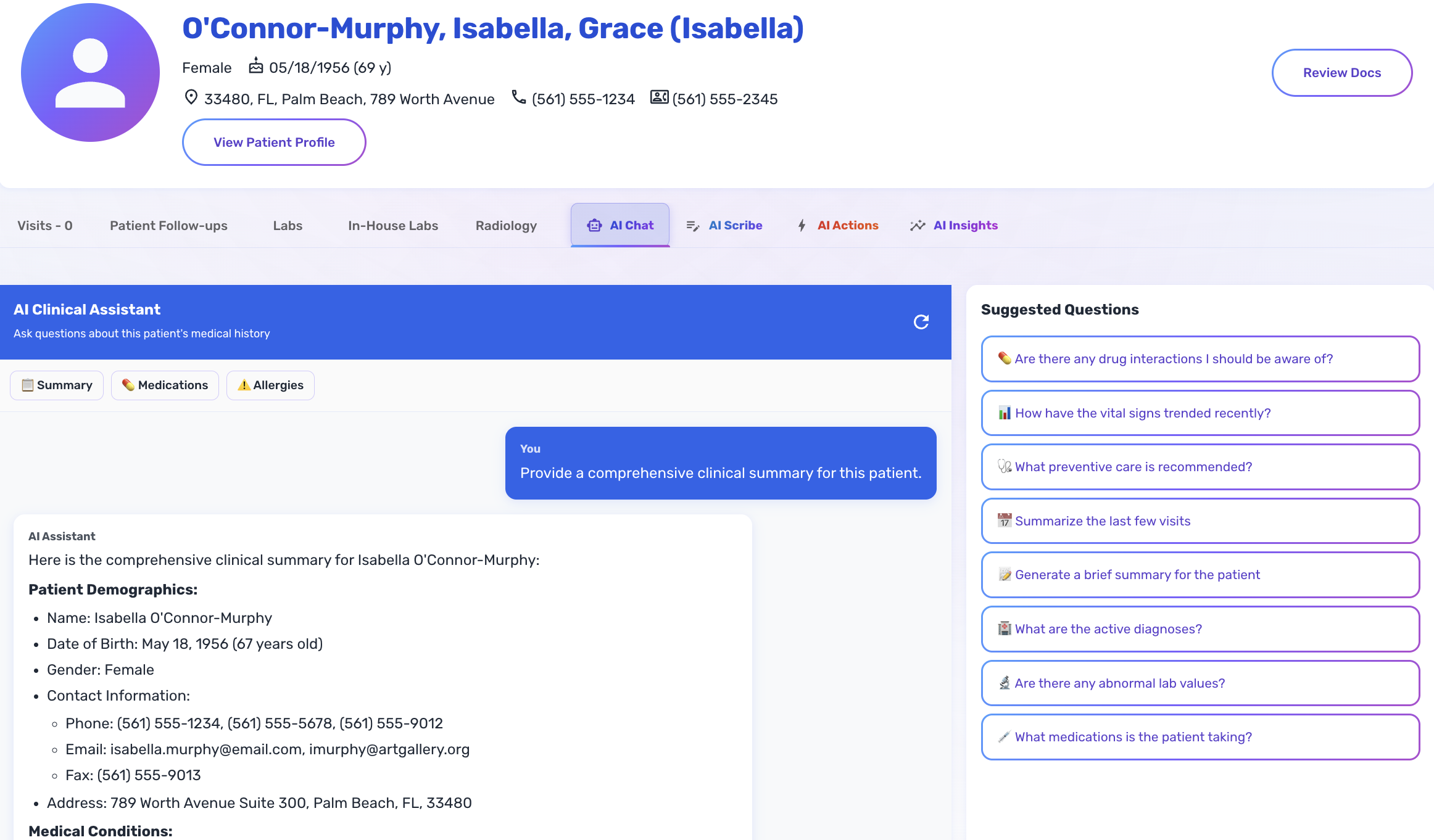This screenshot has width=1434, height=840.
Task: Open View Patient Profile
Action: click(274, 142)
